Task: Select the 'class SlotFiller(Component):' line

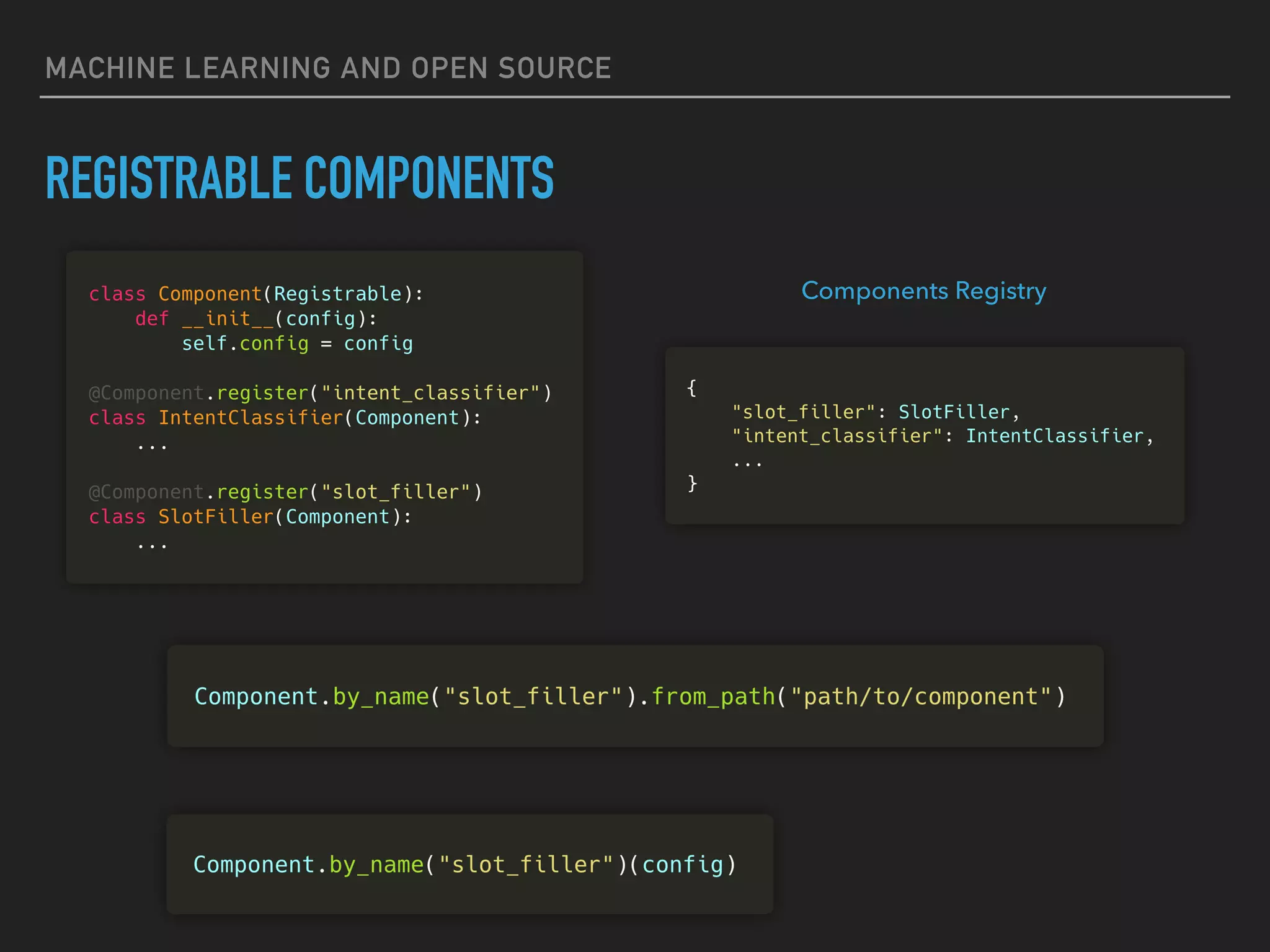Action: (251, 517)
